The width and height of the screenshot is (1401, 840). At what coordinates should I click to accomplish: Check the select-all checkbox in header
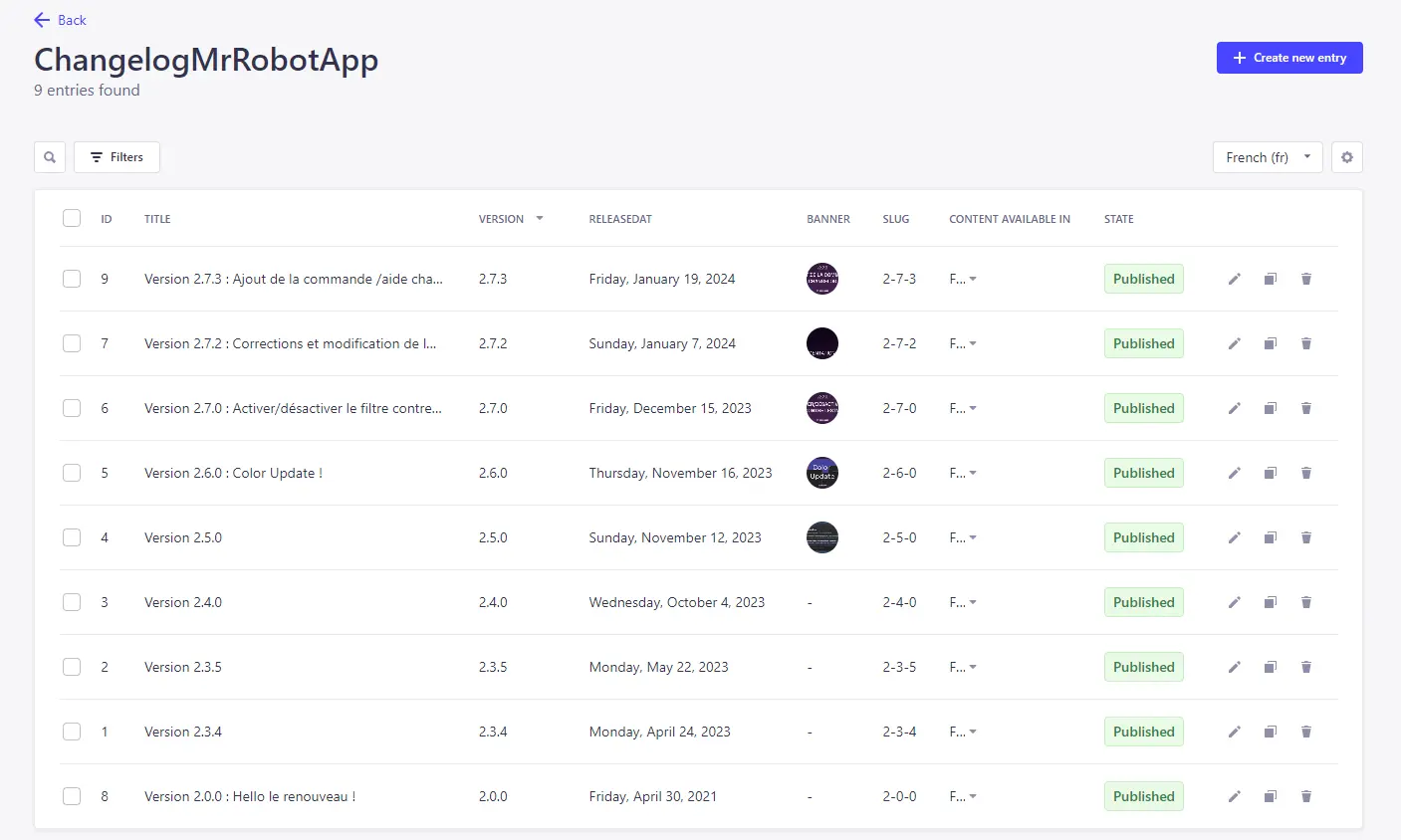[x=72, y=218]
